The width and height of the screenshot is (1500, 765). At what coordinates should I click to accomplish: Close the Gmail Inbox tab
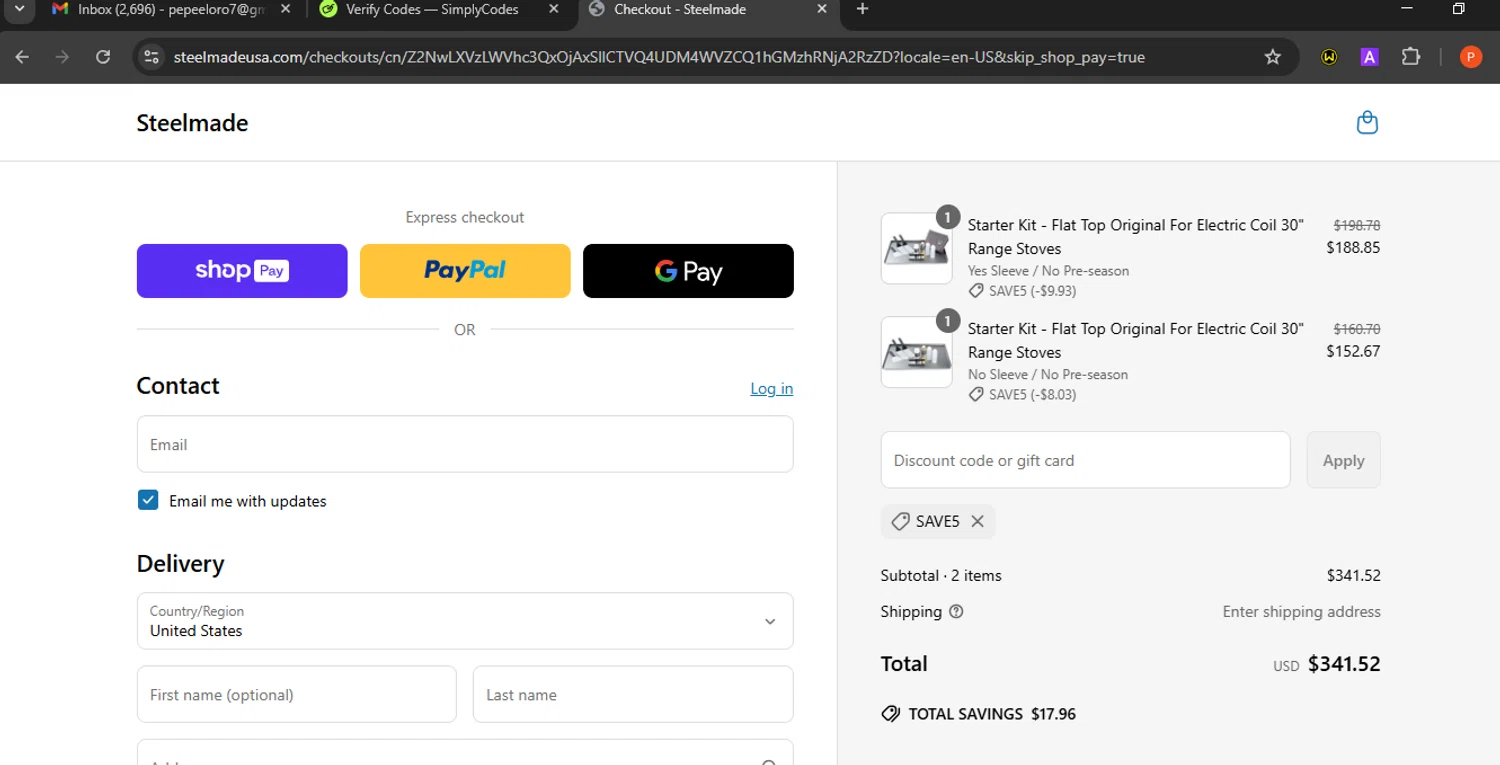click(x=285, y=9)
